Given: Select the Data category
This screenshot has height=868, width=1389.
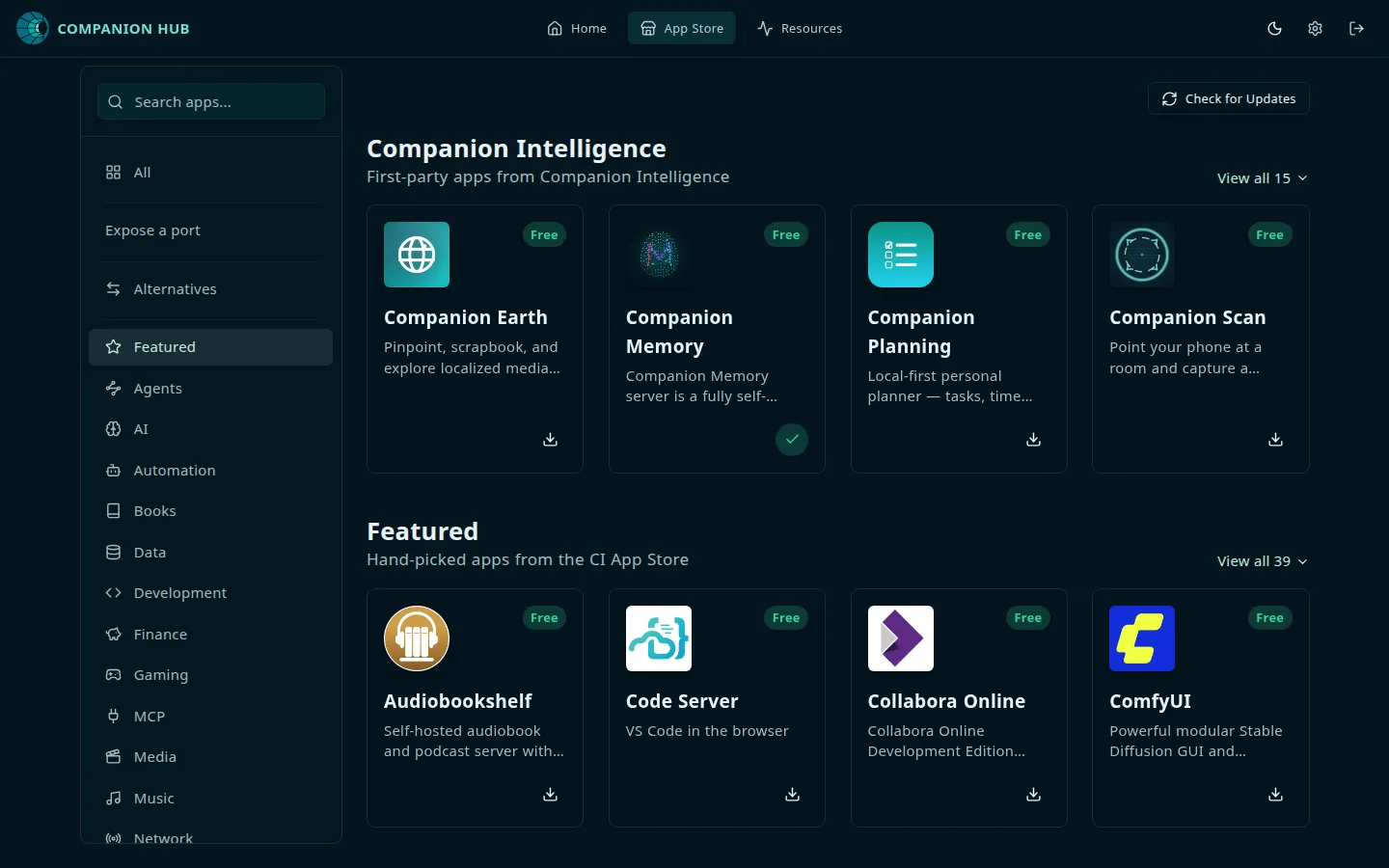Looking at the screenshot, I should tap(210, 553).
